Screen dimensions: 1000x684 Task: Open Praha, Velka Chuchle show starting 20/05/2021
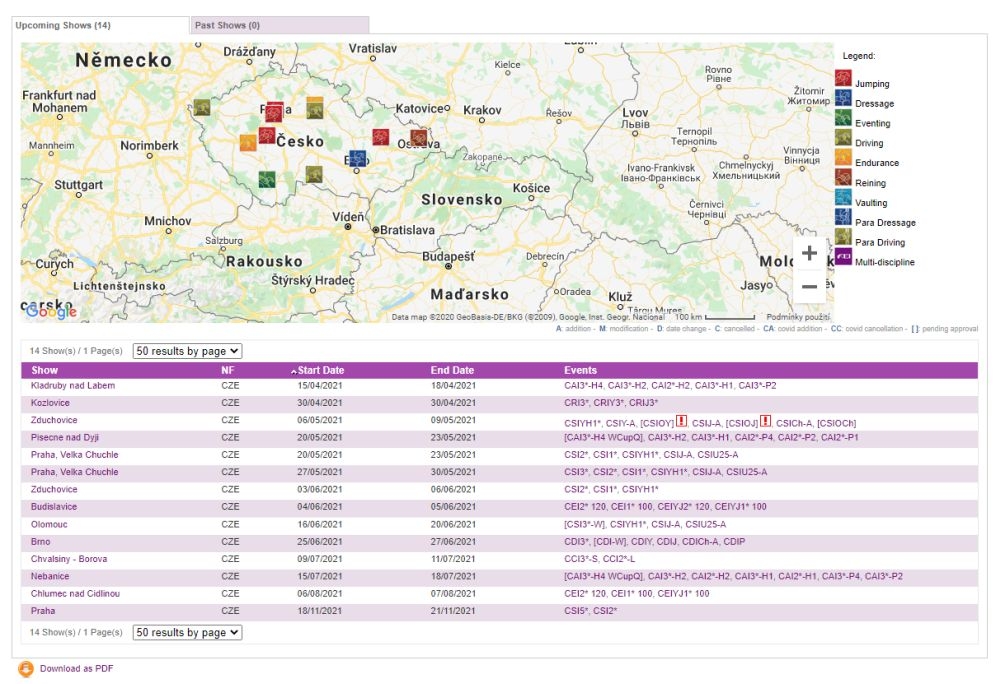click(x=75, y=455)
